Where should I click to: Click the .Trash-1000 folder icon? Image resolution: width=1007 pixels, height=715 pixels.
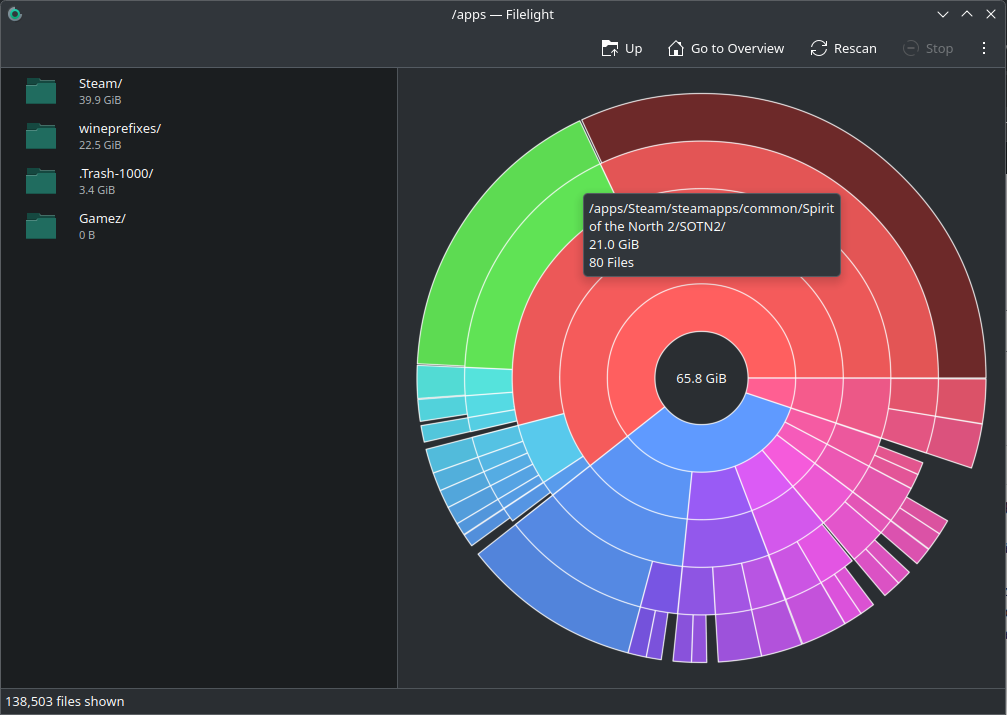click(x=41, y=181)
